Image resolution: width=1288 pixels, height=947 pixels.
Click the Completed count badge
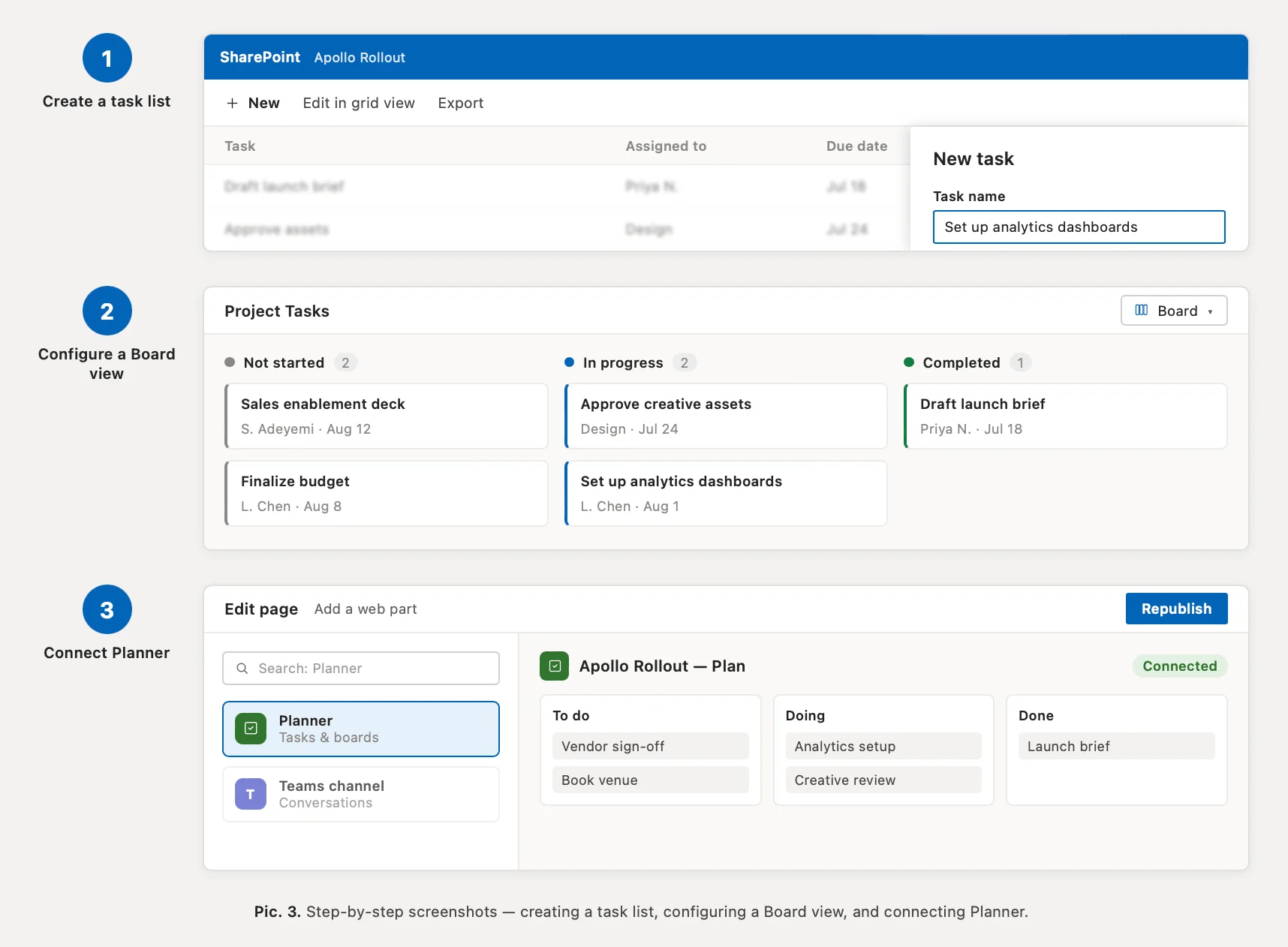tap(1020, 362)
